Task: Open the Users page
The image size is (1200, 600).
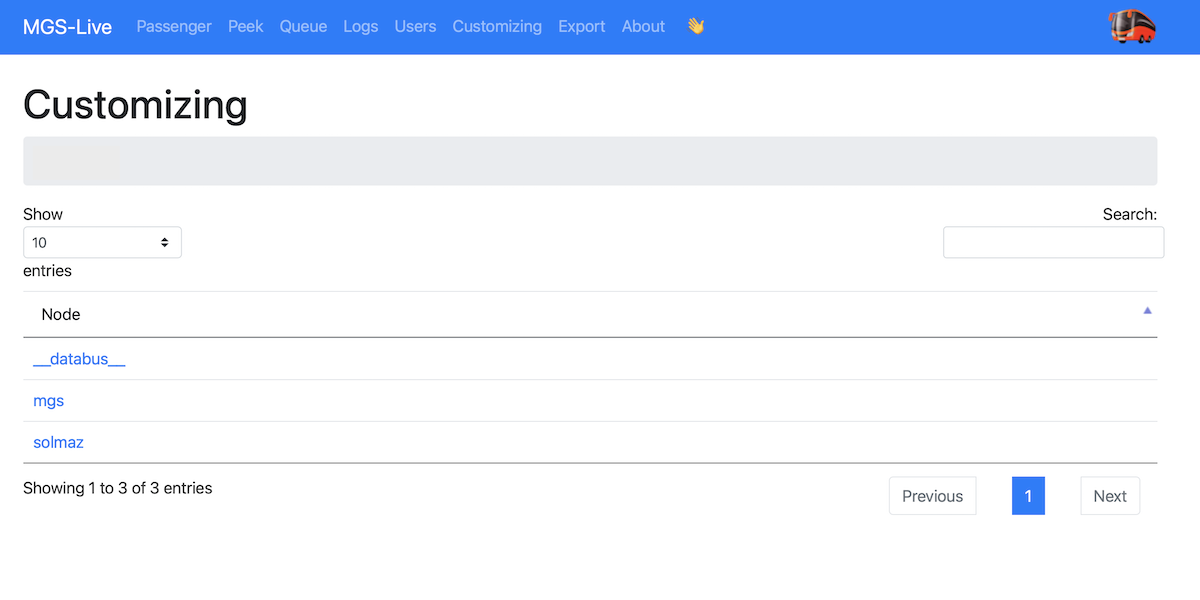Action: (415, 27)
